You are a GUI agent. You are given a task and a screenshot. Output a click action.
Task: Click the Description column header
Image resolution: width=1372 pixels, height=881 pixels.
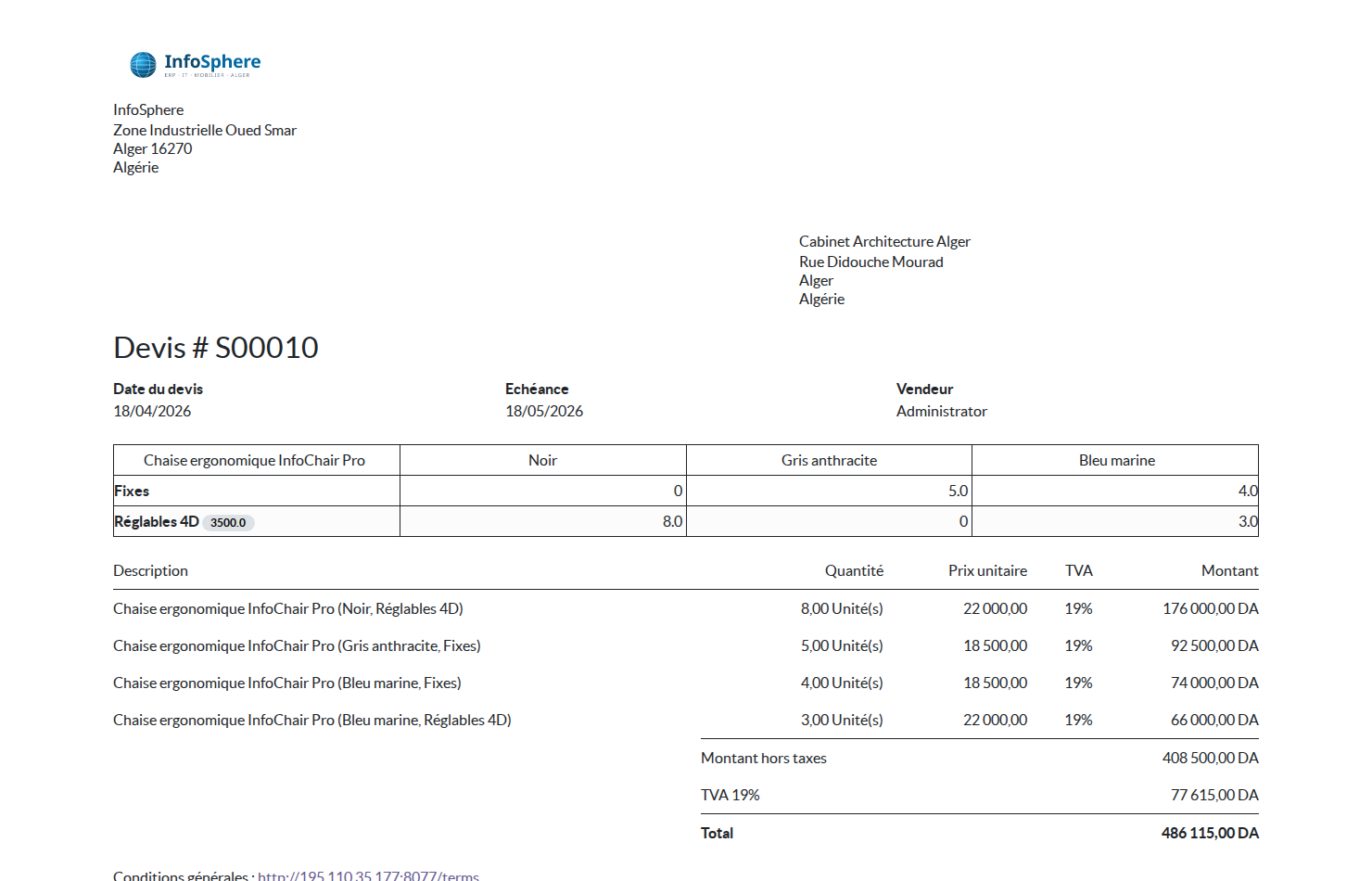(x=150, y=571)
